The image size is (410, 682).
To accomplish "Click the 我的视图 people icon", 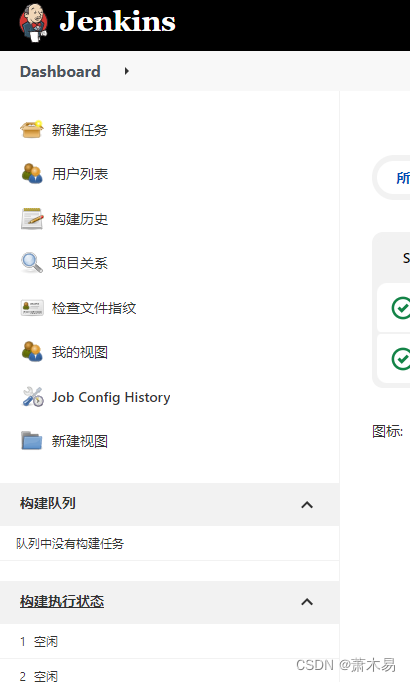I will click(32, 351).
